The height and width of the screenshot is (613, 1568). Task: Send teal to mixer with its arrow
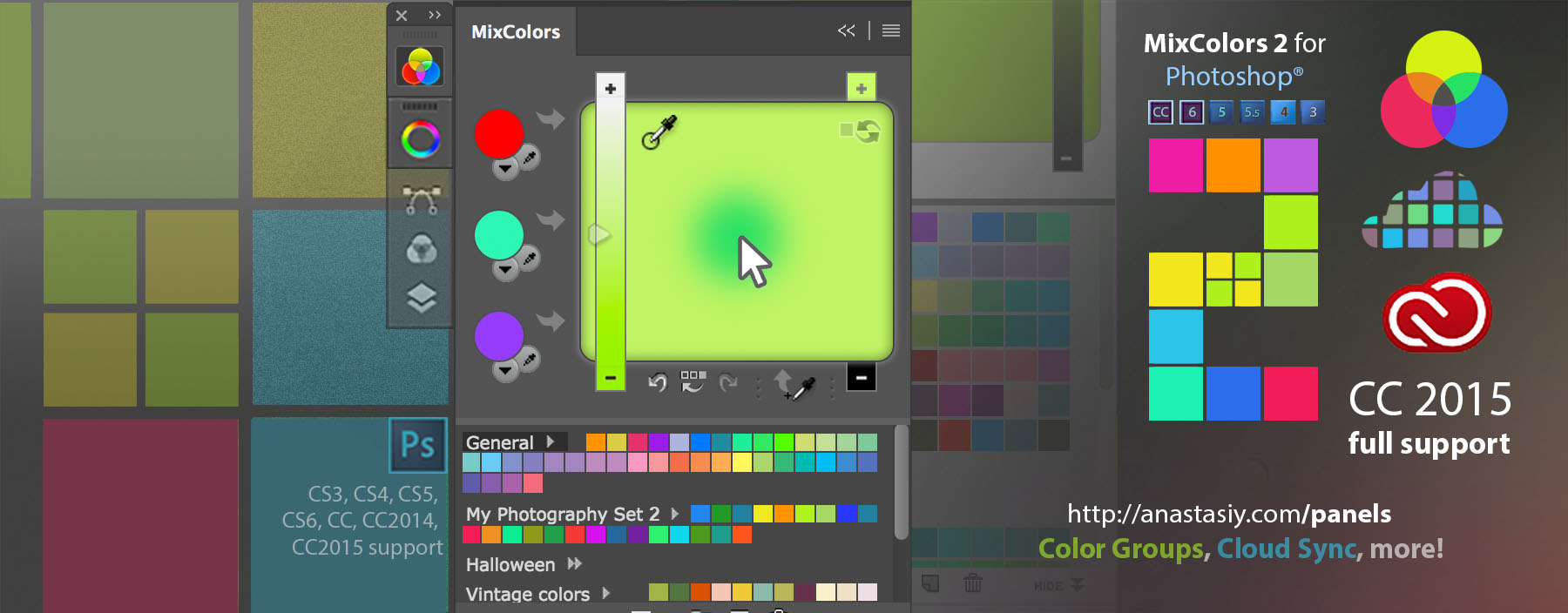pyautogui.click(x=551, y=219)
